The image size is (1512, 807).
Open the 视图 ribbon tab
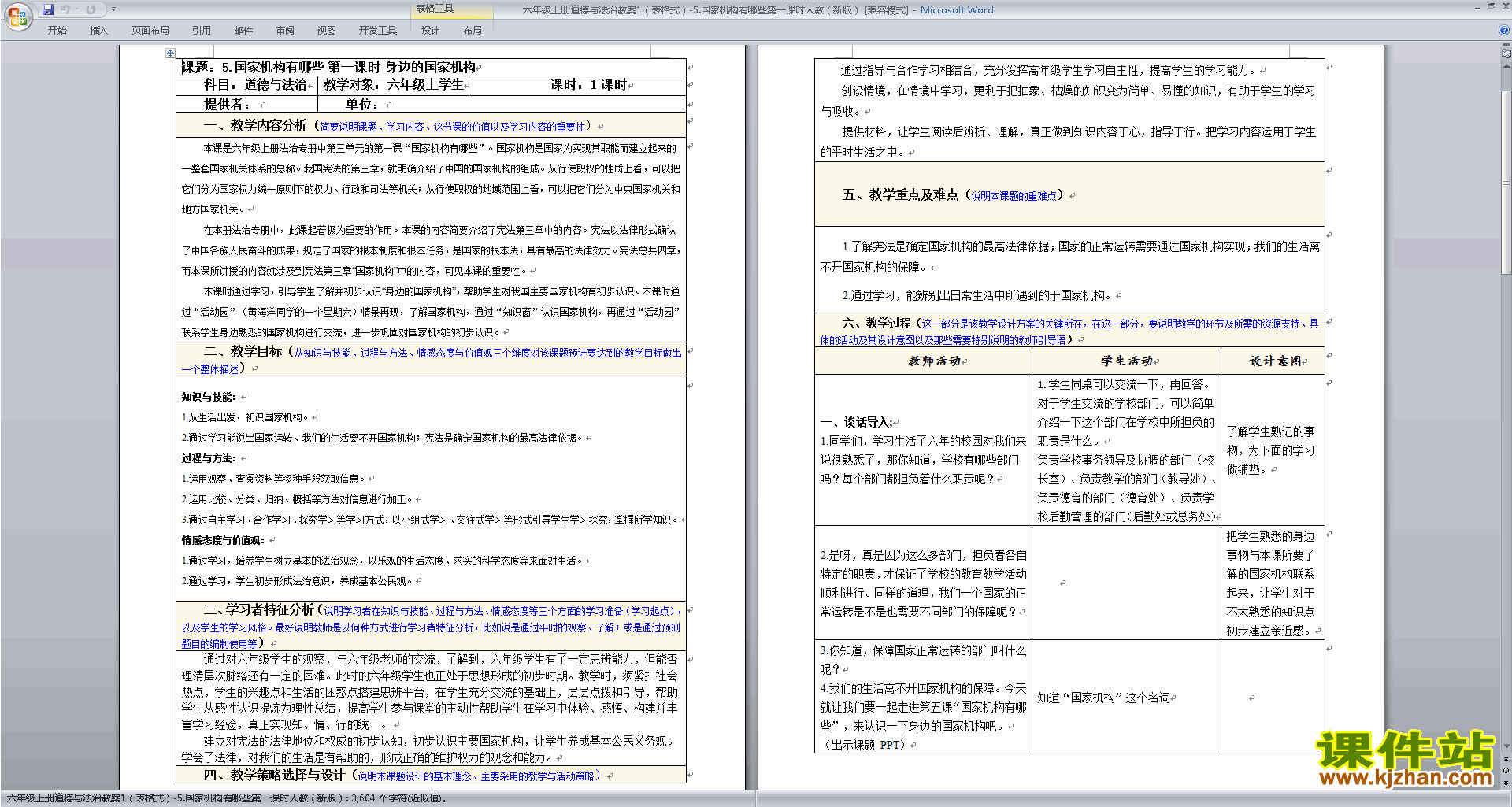coord(327,31)
